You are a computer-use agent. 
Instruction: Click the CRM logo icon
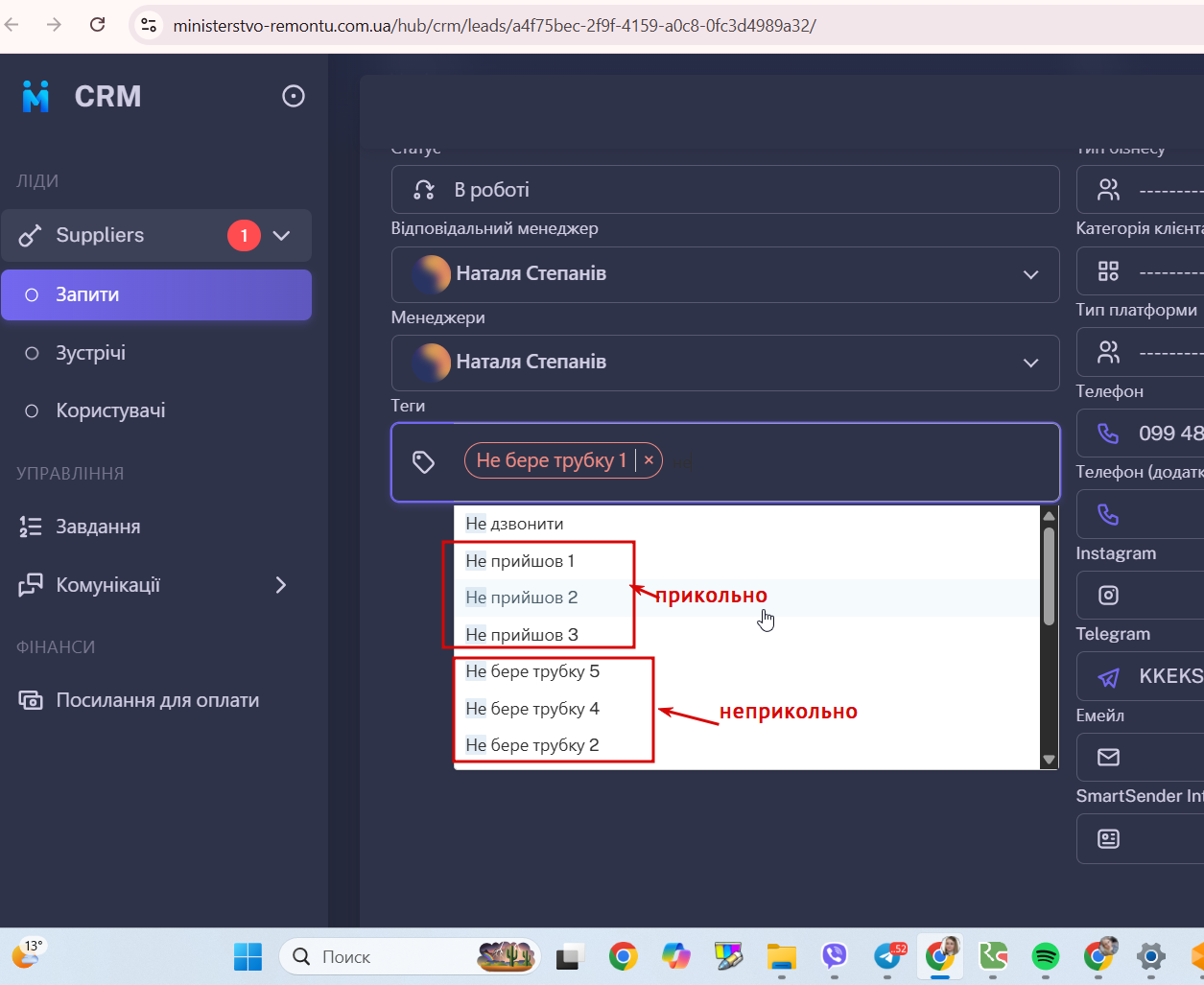tap(35, 96)
